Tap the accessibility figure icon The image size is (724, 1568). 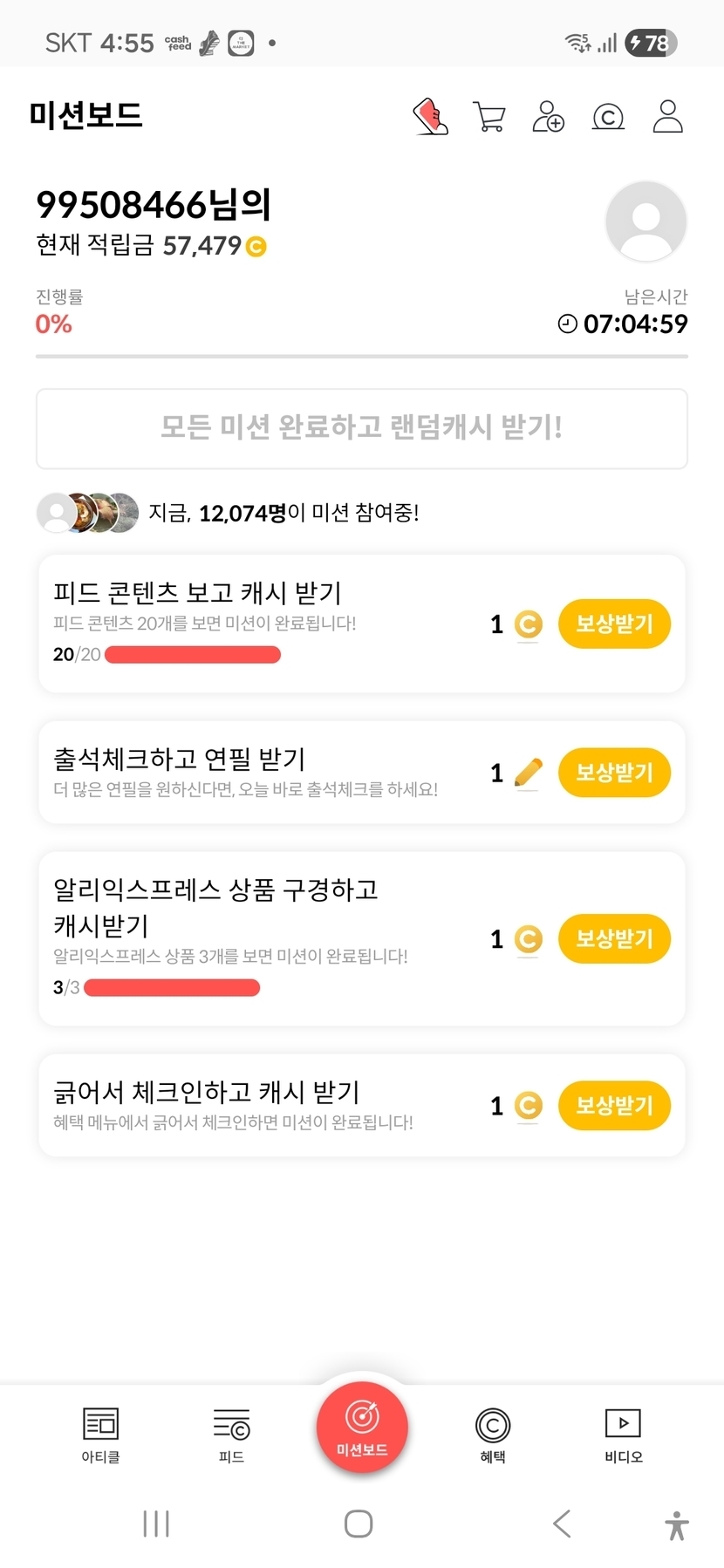[677, 1524]
